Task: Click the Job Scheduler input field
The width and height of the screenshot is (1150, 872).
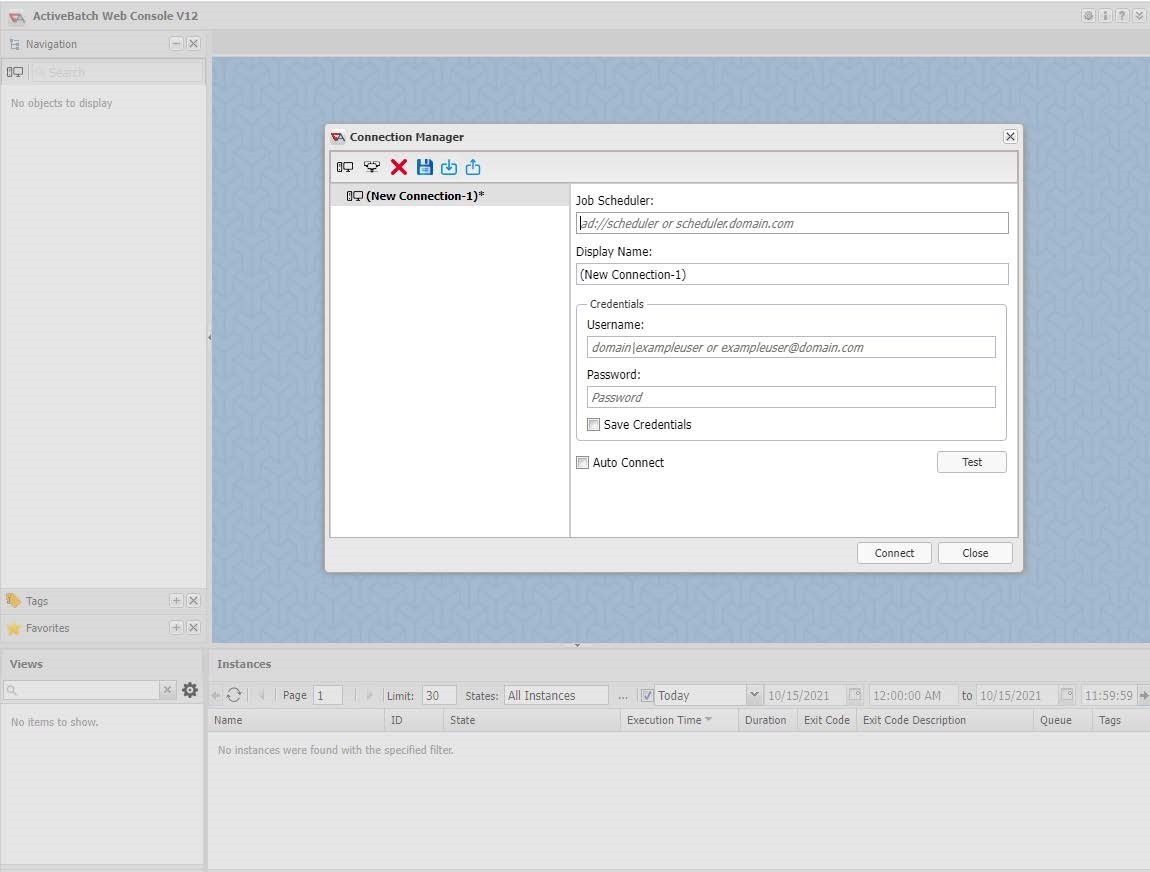Action: click(792, 223)
